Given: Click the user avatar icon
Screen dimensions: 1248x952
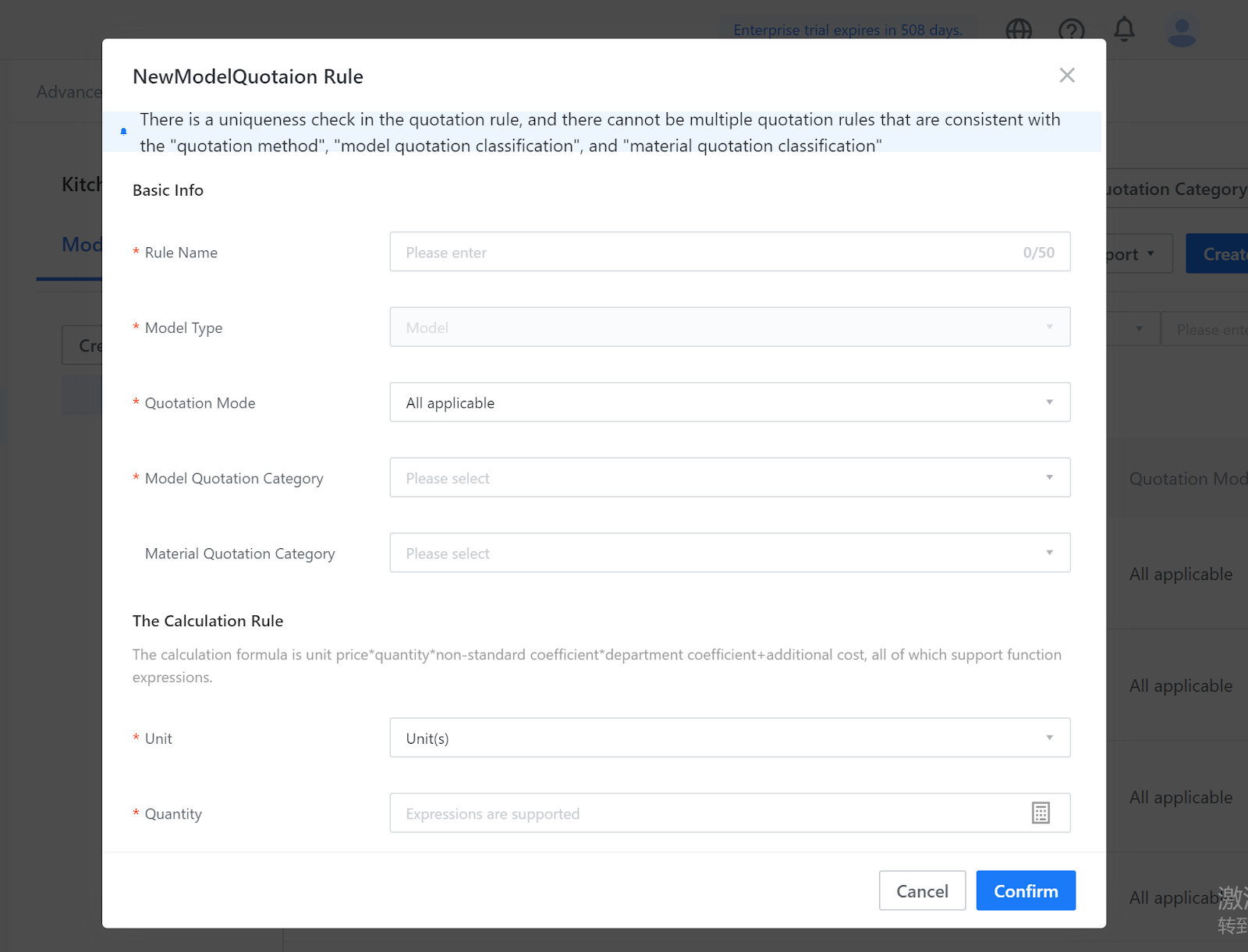Looking at the screenshot, I should pyautogui.click(x=1181, y=31).
